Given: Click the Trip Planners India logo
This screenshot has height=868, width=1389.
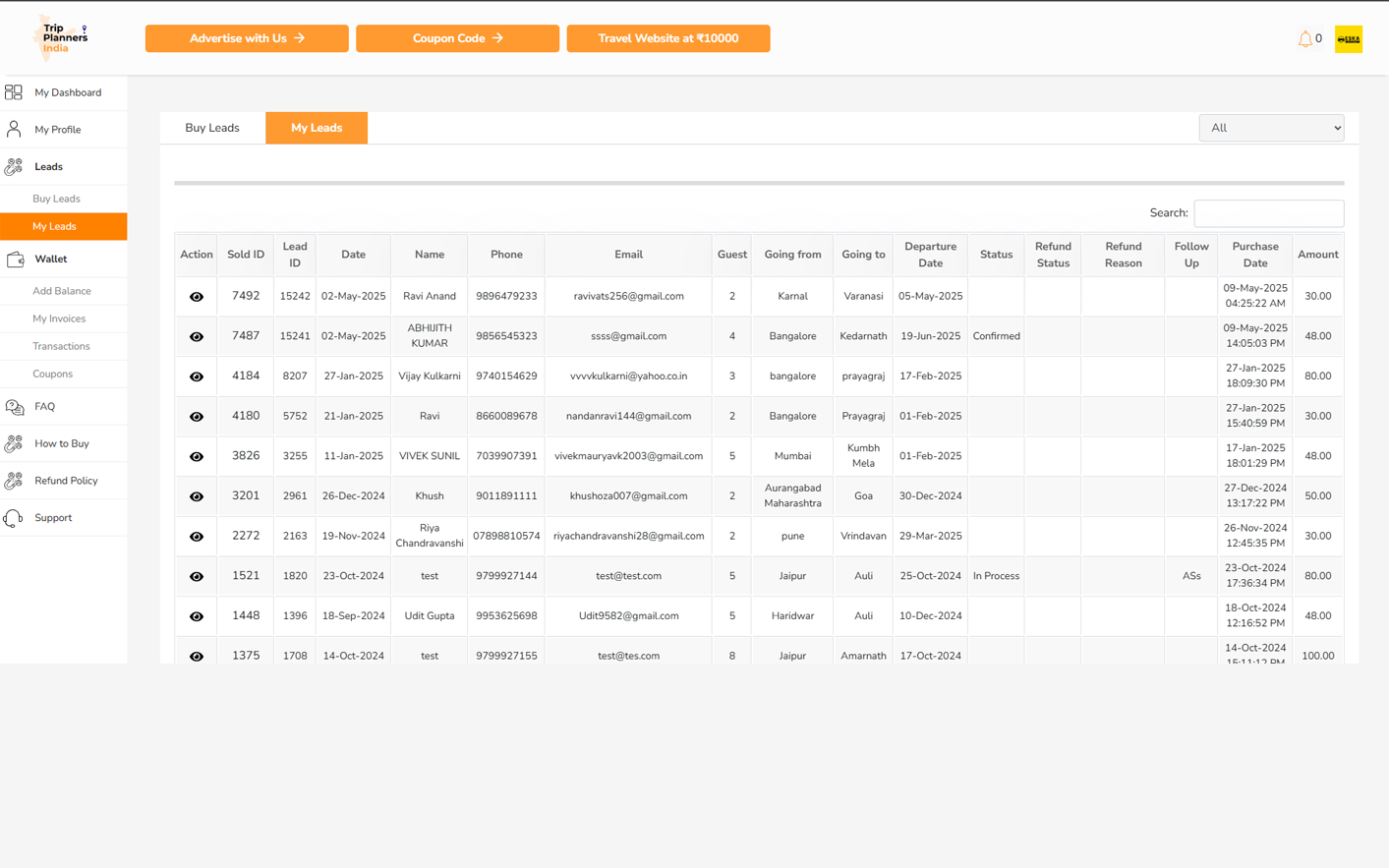Looking at the screenshot, I should 60,38.
